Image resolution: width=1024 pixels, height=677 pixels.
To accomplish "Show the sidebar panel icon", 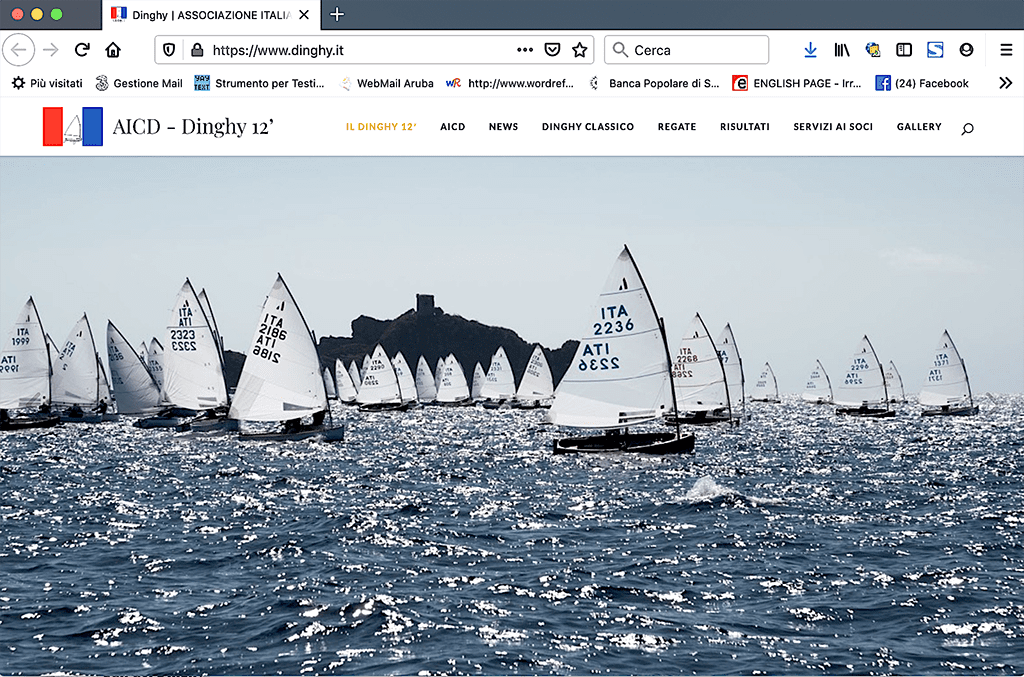I will 904,50.
